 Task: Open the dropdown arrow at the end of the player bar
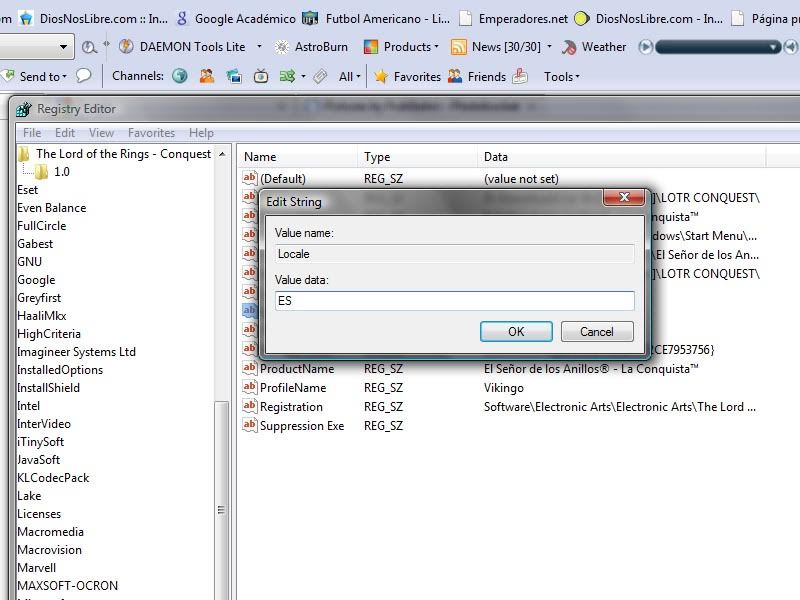pos(773,47)
